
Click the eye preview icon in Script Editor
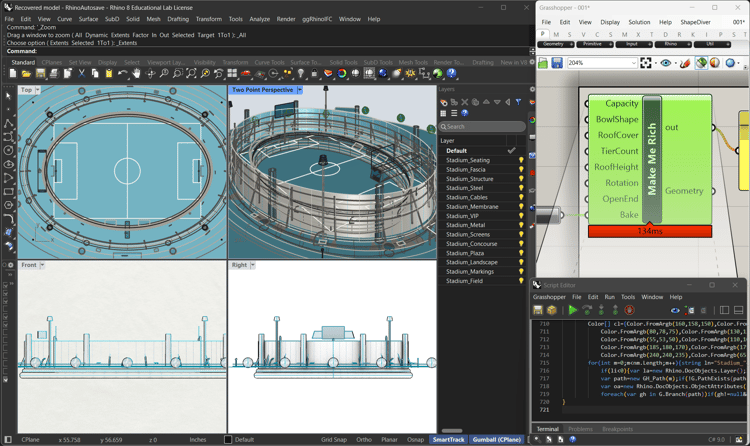click(675, 310)
